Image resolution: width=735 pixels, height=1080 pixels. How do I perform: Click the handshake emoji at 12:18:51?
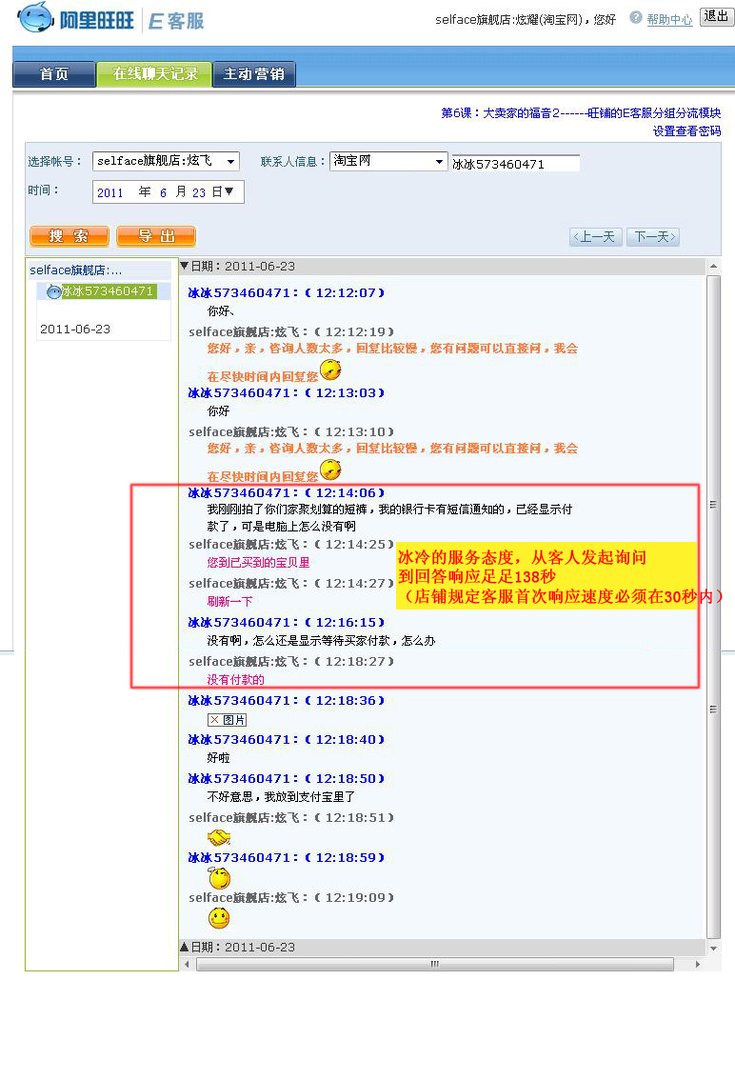(x=219, y=838)
